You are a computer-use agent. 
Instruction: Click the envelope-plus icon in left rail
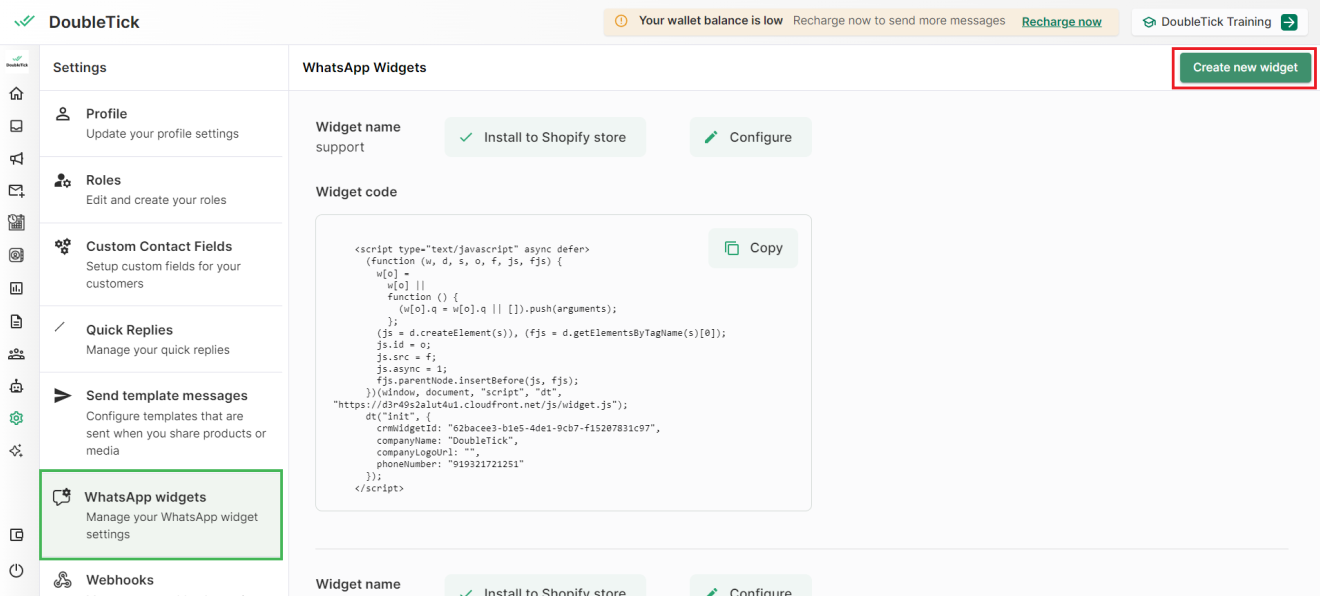click(x=16, y=190)
